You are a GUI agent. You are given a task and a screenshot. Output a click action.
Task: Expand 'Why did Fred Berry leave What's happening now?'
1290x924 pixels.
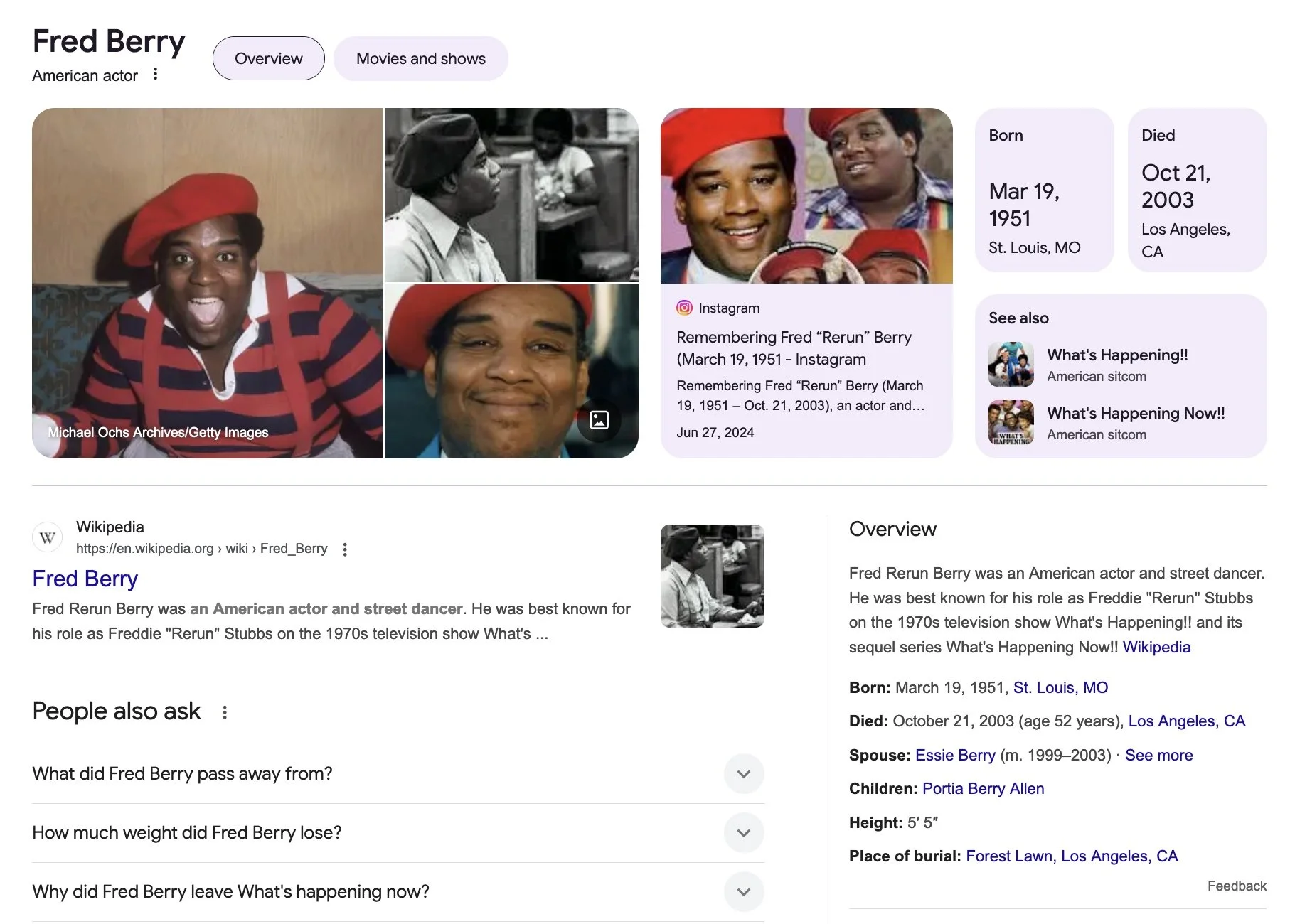398,891
